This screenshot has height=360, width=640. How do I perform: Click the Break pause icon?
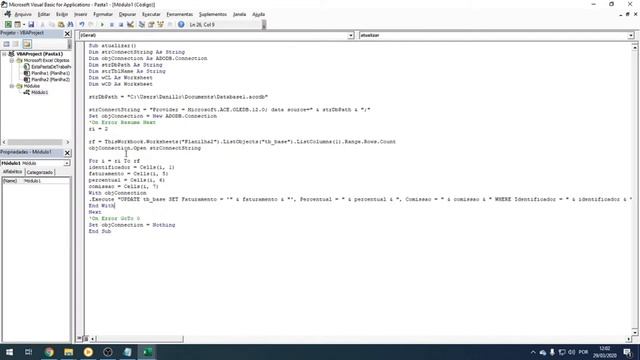point(111,24)
